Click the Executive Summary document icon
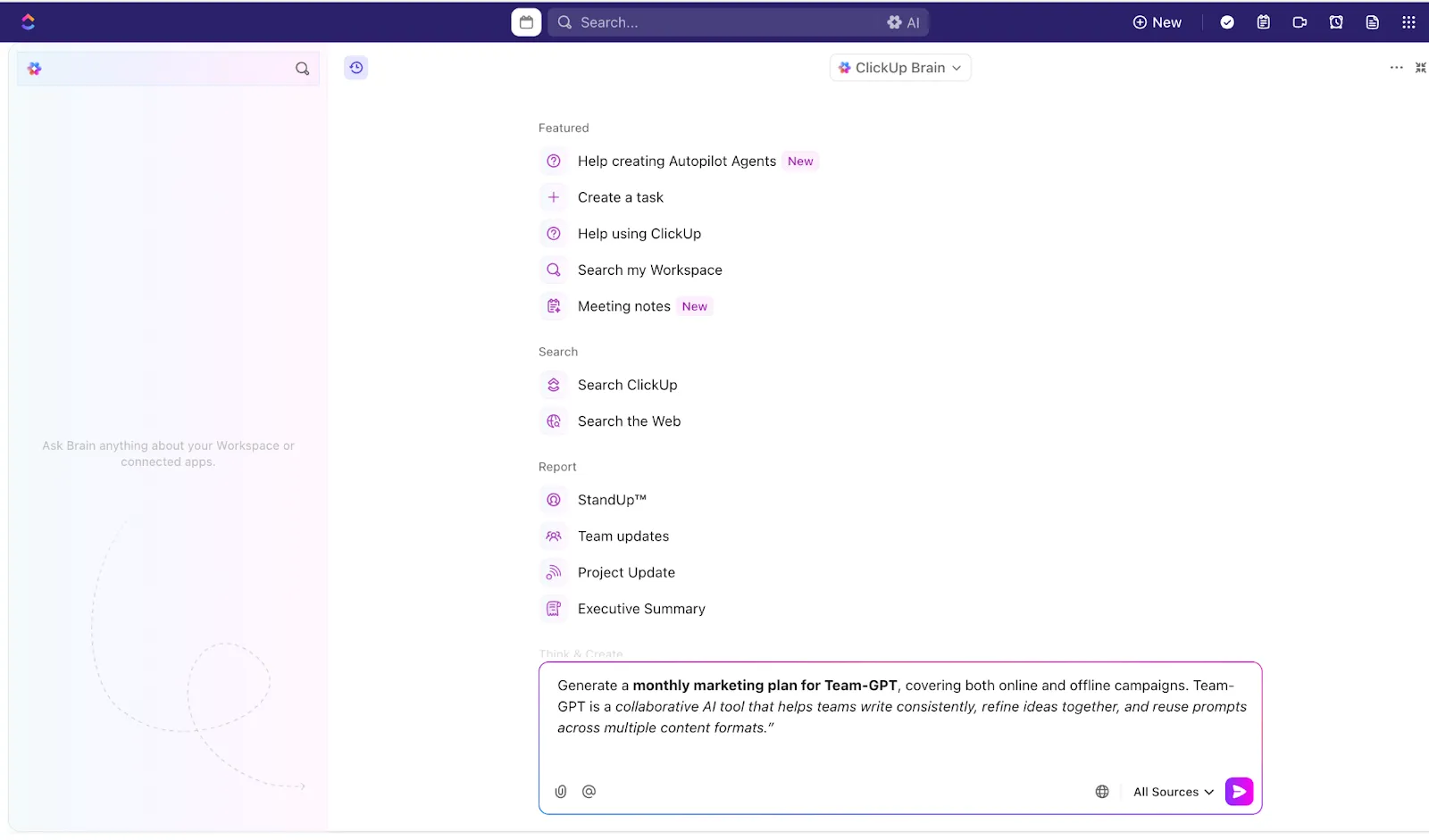 coord(554,610)
